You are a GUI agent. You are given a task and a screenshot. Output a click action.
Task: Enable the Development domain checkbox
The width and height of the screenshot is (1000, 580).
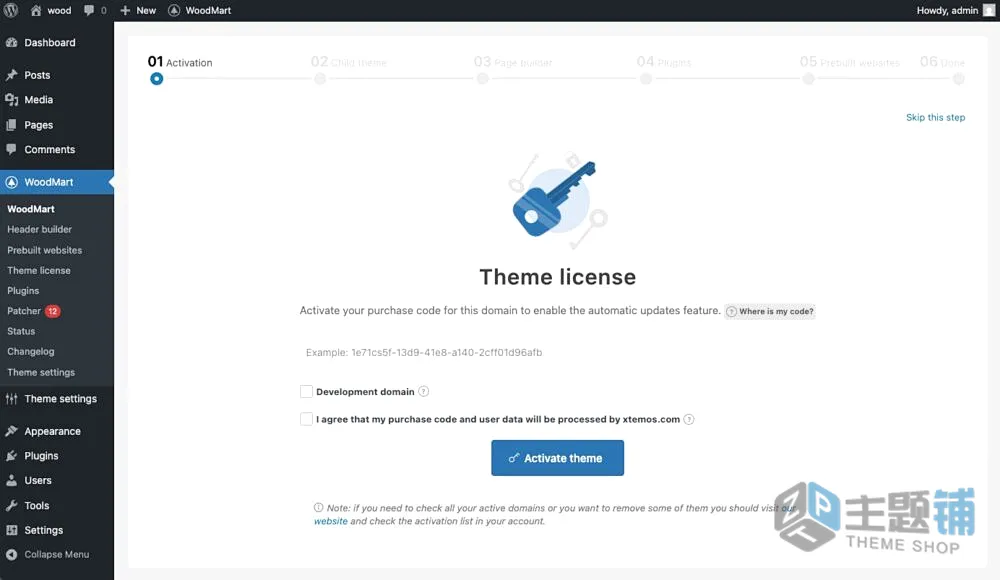[x=306, y=392]
